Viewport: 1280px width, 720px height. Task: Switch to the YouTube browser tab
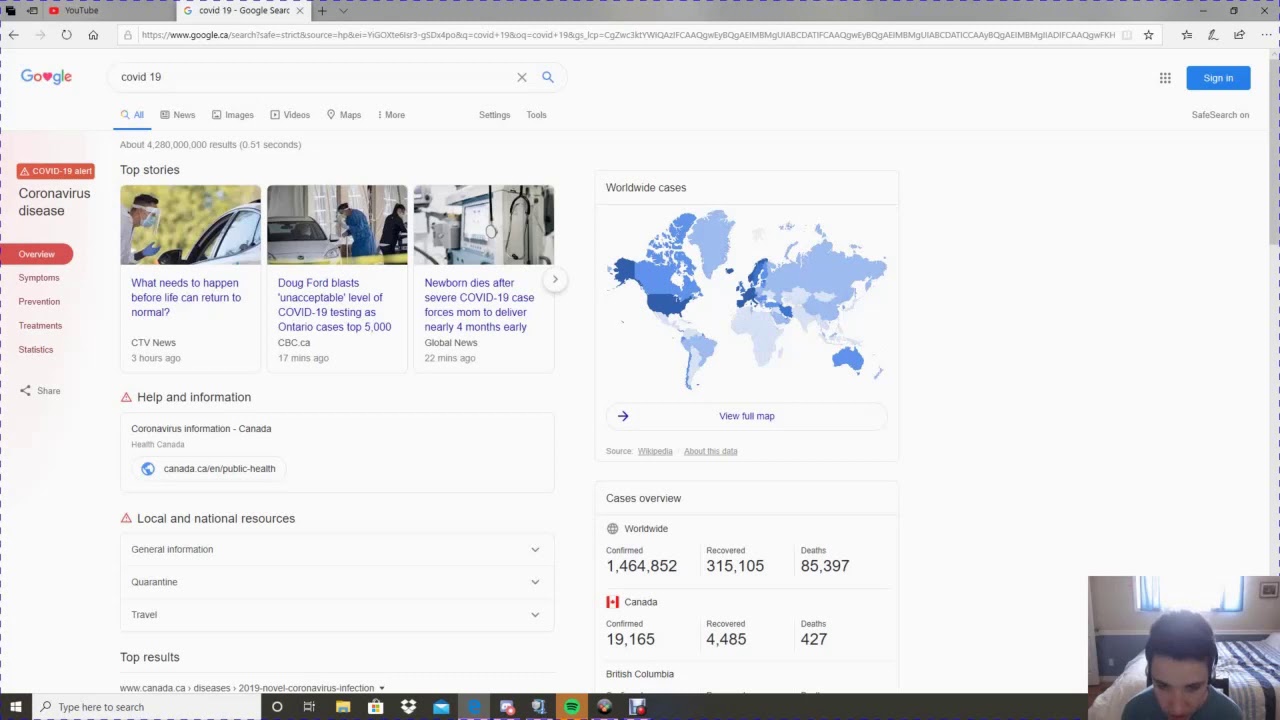(110, 11)
